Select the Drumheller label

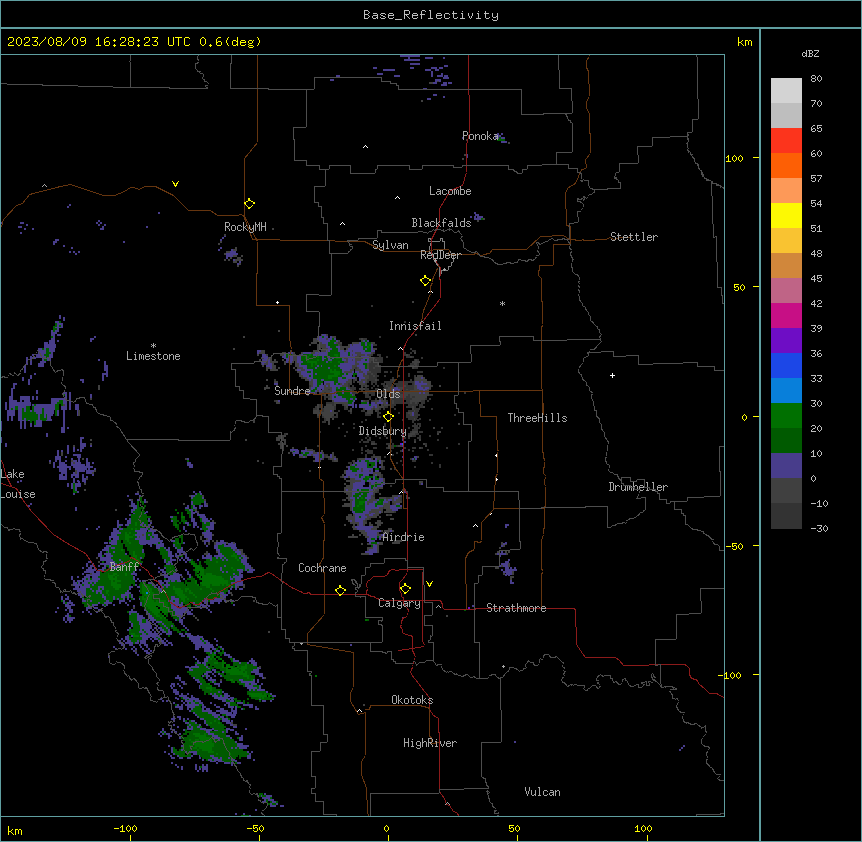pyautogui.click(x=638, y=487)
